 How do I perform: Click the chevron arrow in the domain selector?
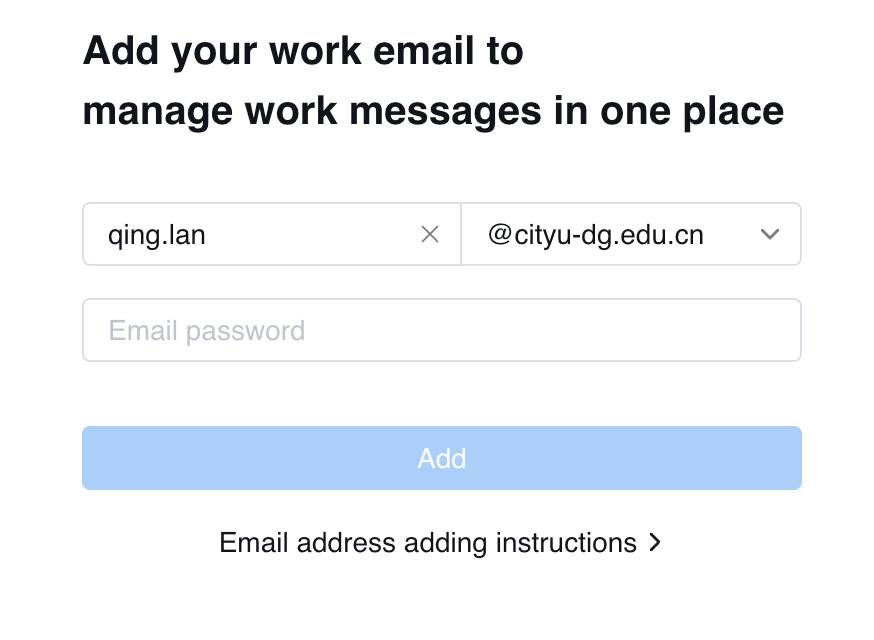(770, 235)
